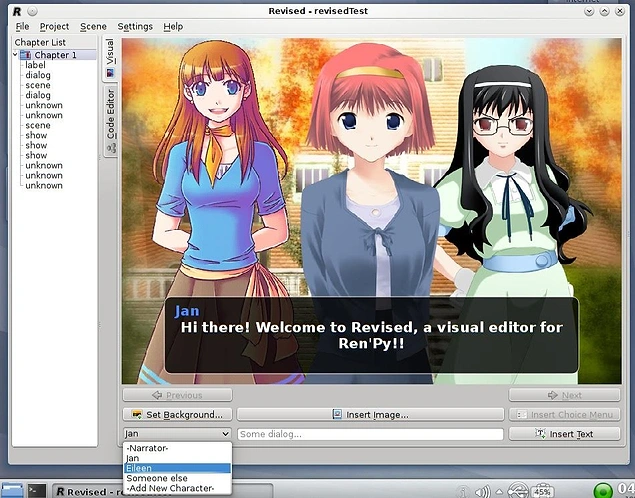The image size is (635, 498).
Task: Click the Code Editor tab icon
Action: click(x=111, y=149)
